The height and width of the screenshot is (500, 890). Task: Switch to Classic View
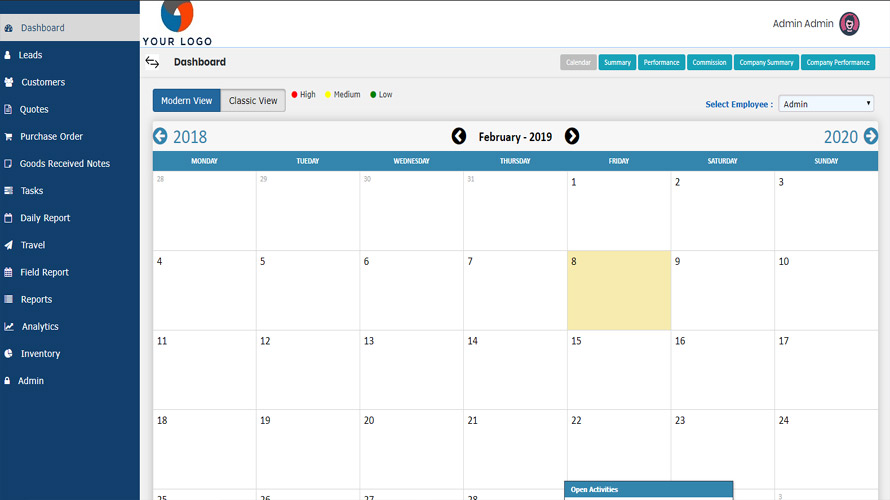pyautogui.click(x=253, y=100)
